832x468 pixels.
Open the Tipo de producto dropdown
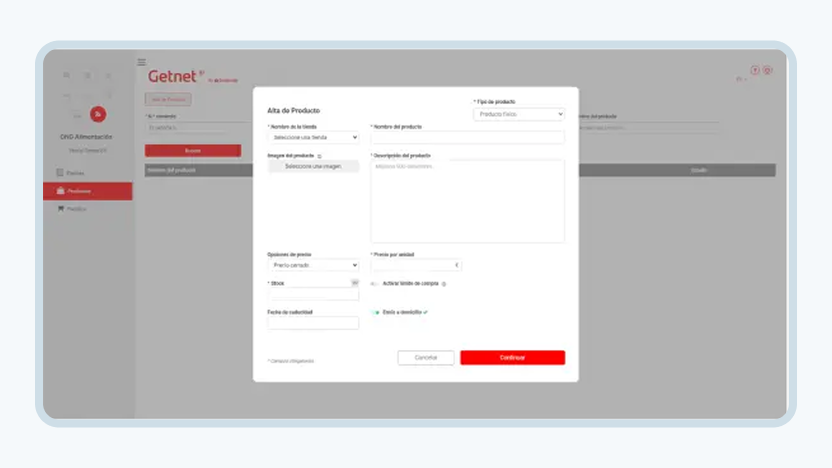pos(519,114)
